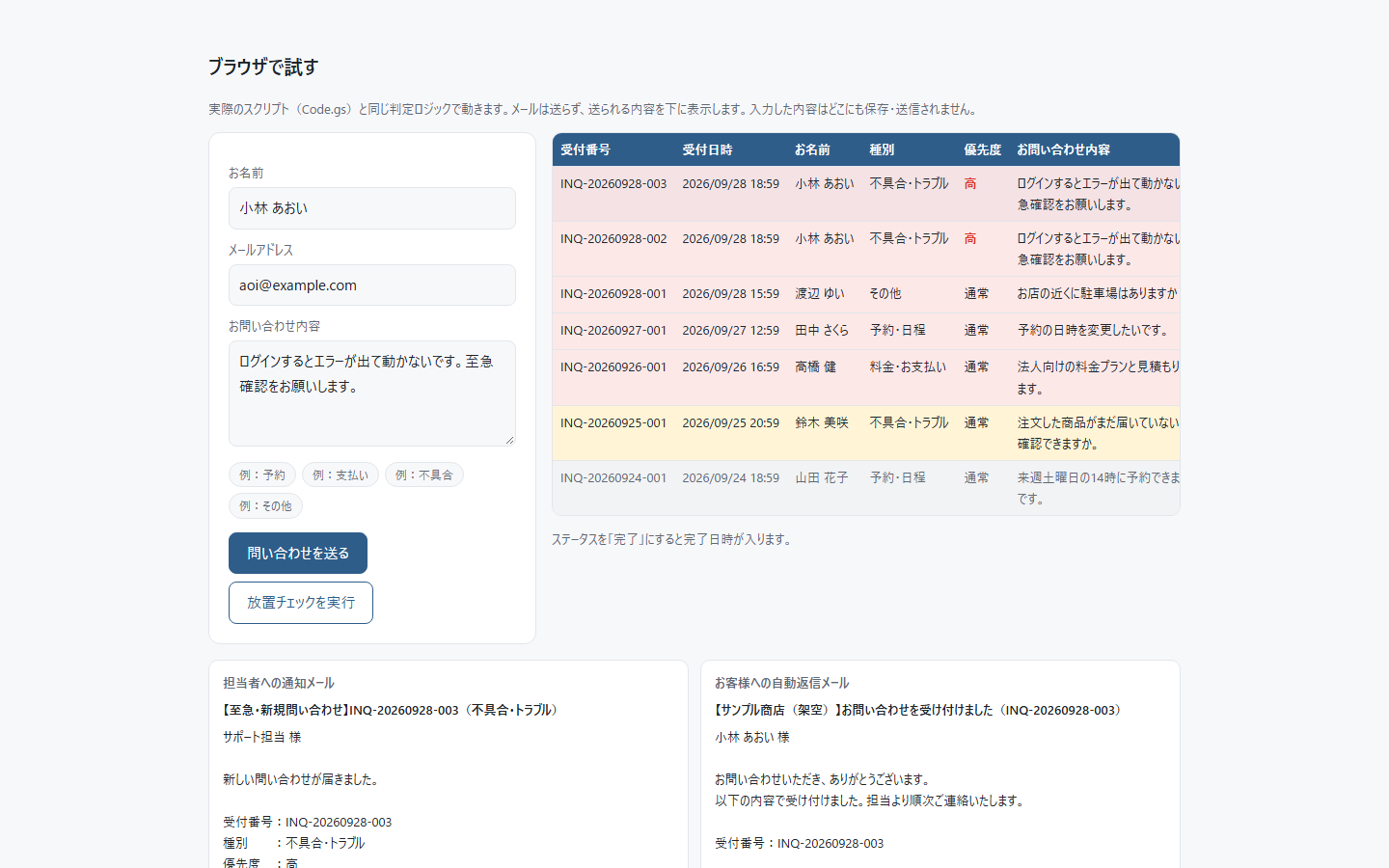Pick the 例：不具合 example chip

[x=424, y=475]
